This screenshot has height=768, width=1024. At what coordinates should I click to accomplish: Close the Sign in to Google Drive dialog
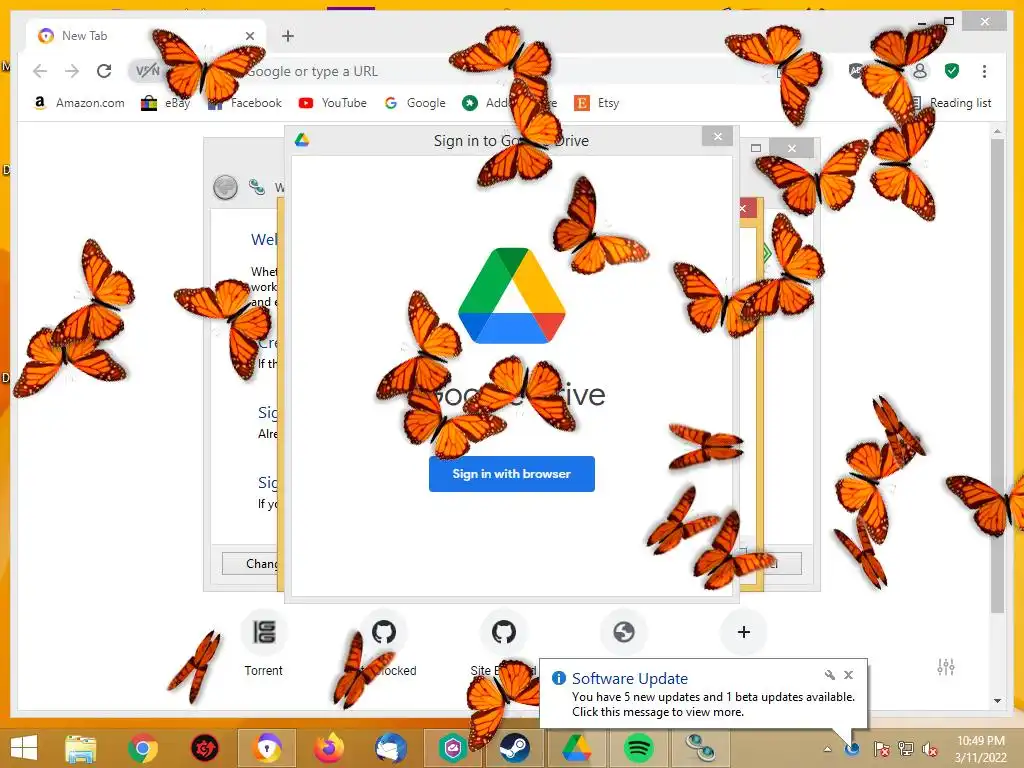pos(718,136)
